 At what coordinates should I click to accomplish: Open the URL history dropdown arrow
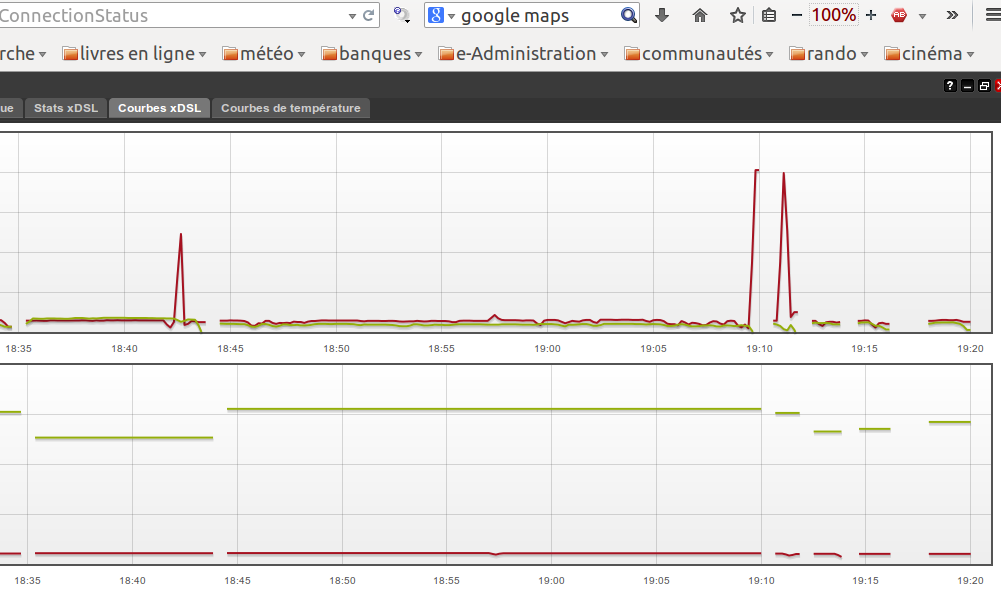click(352, 16)
